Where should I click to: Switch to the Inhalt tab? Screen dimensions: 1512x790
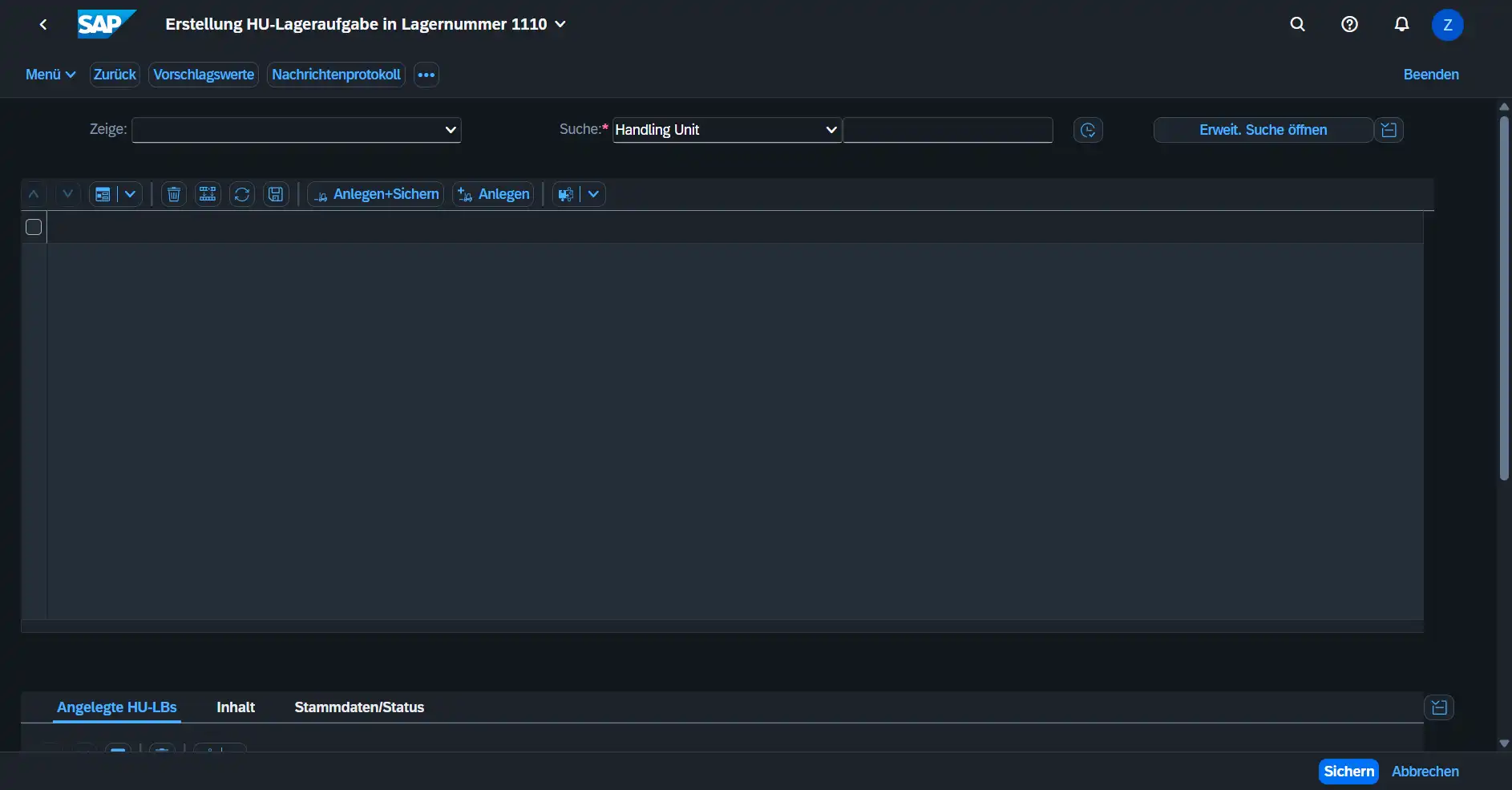pos(236,707)
